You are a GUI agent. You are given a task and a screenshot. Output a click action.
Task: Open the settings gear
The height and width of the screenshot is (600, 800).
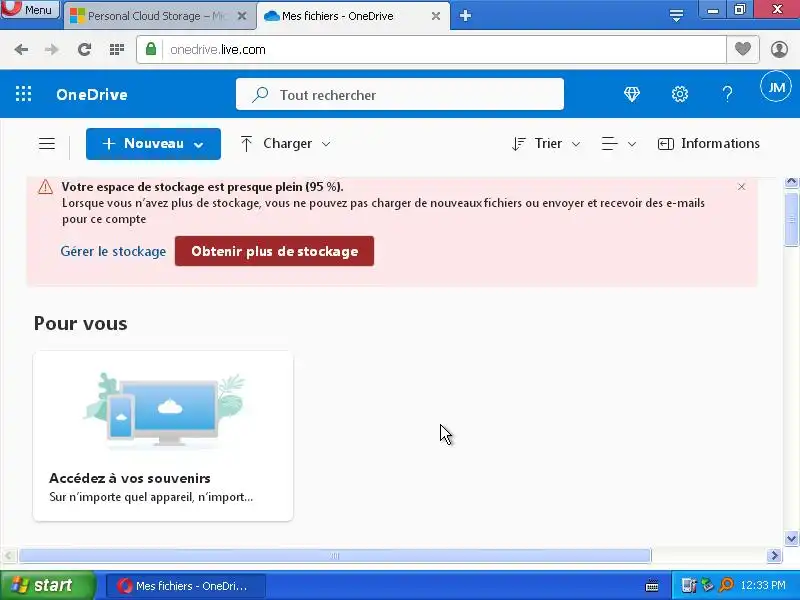(x=680, y=94)
